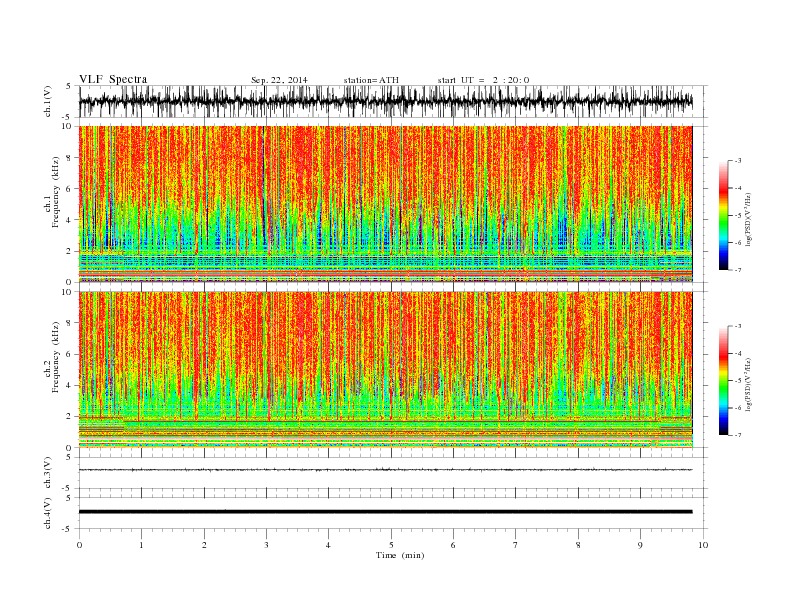Click time axis tick label "10"

coord(703,545)
